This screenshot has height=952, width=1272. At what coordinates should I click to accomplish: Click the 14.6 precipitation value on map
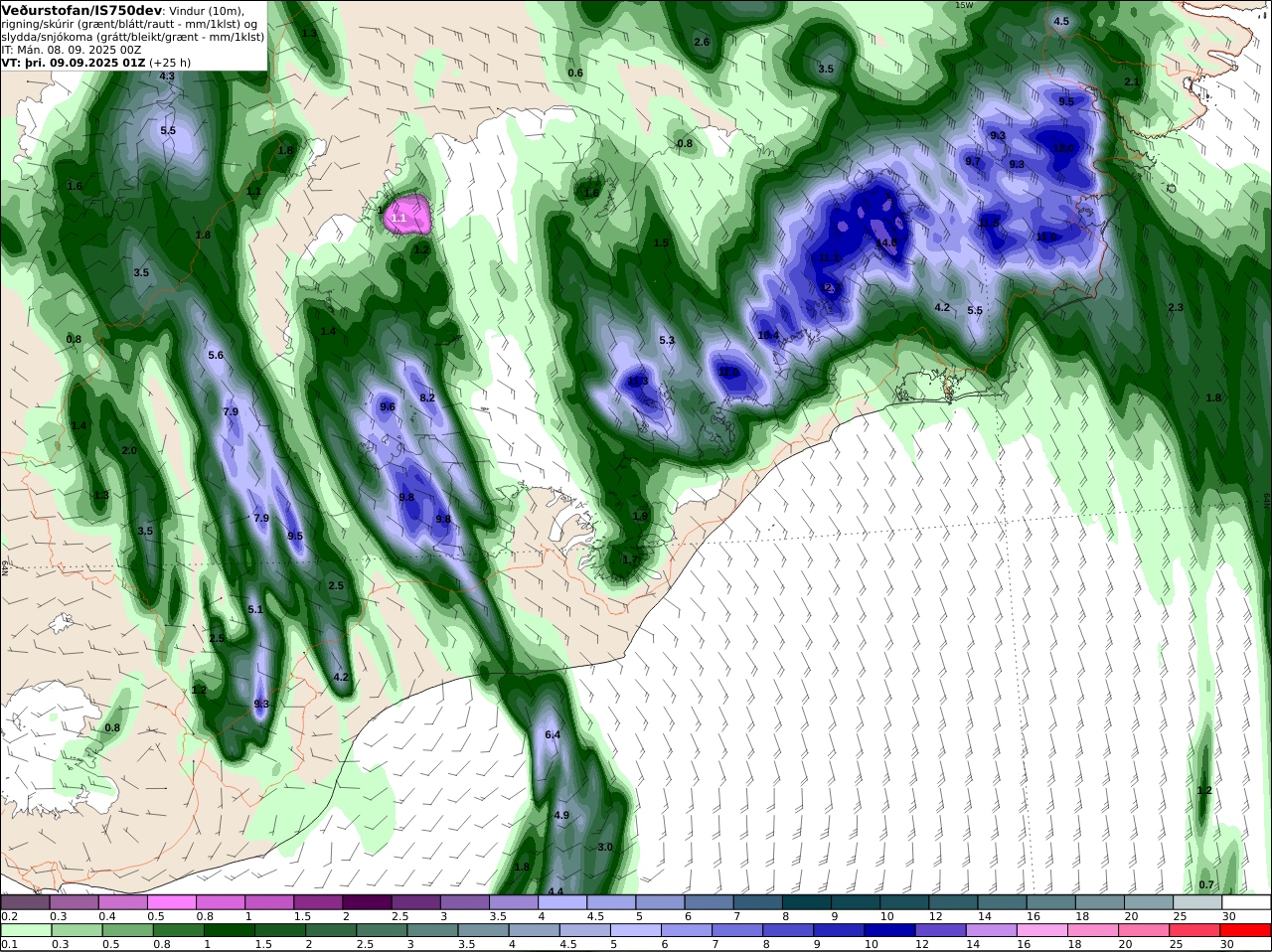(x=886, y=242)
